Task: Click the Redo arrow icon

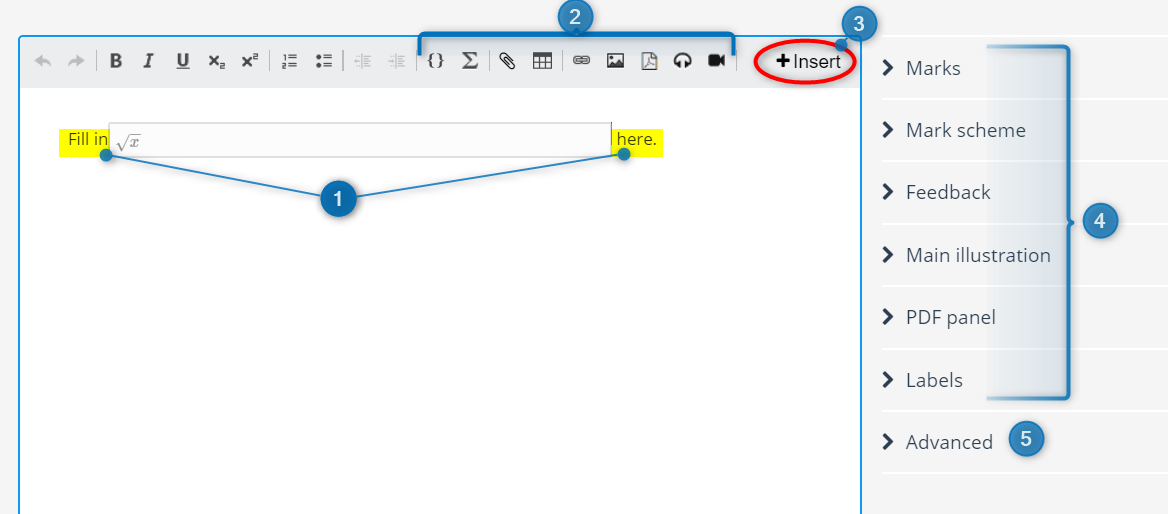Action: pyautogui.click(x=76, y=62)
